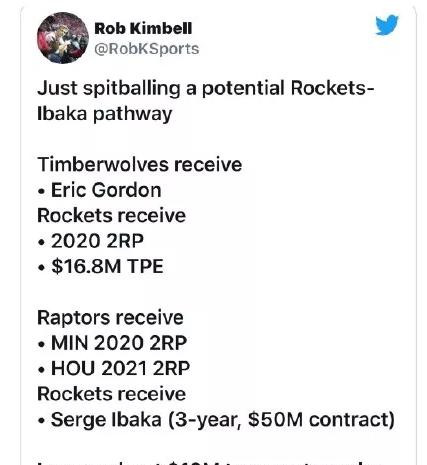Click "Rockets receive" heading above Serge Ibaka

point(111,394)
